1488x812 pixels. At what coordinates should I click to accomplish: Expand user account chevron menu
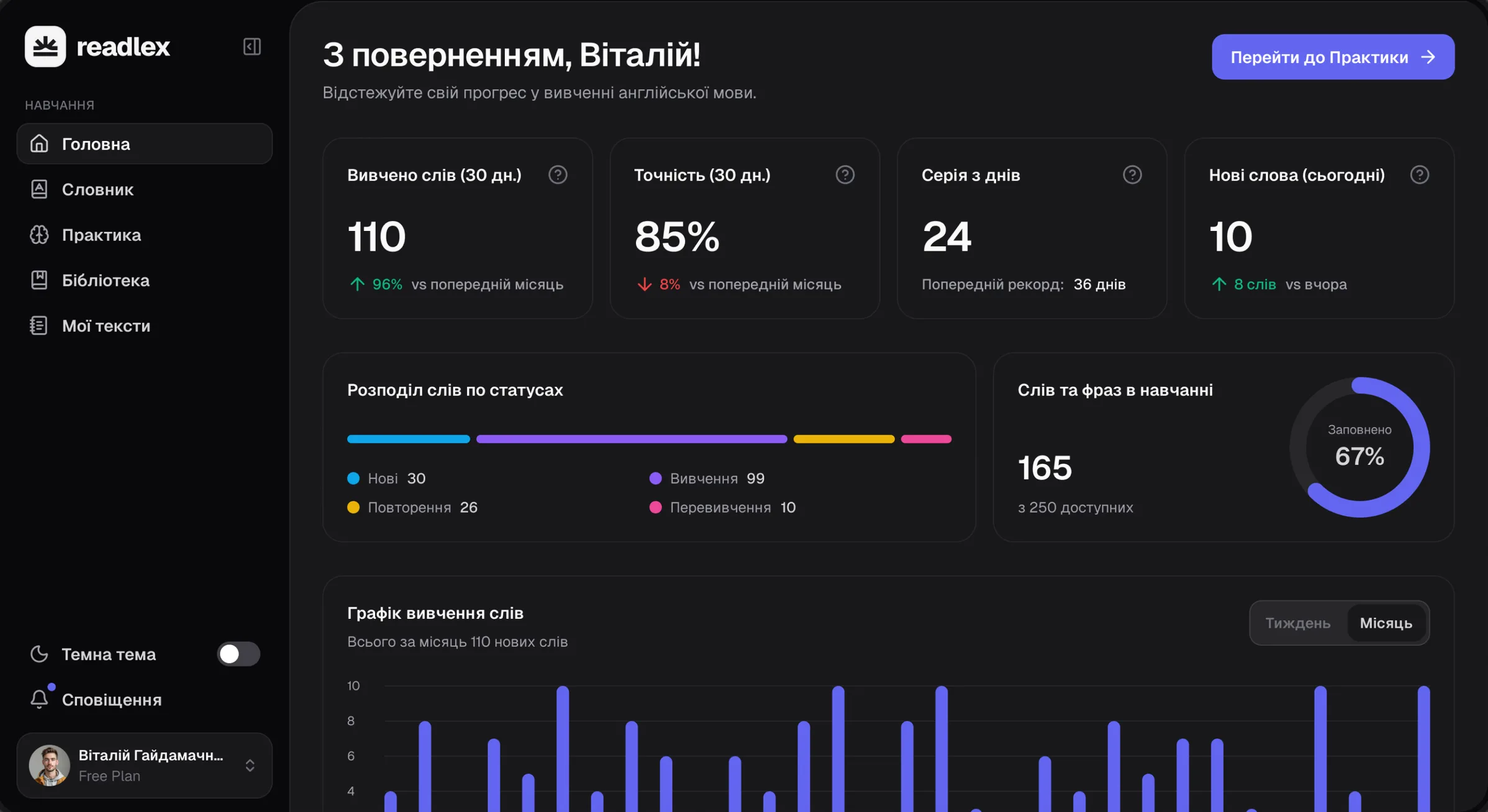coord(250,765)
